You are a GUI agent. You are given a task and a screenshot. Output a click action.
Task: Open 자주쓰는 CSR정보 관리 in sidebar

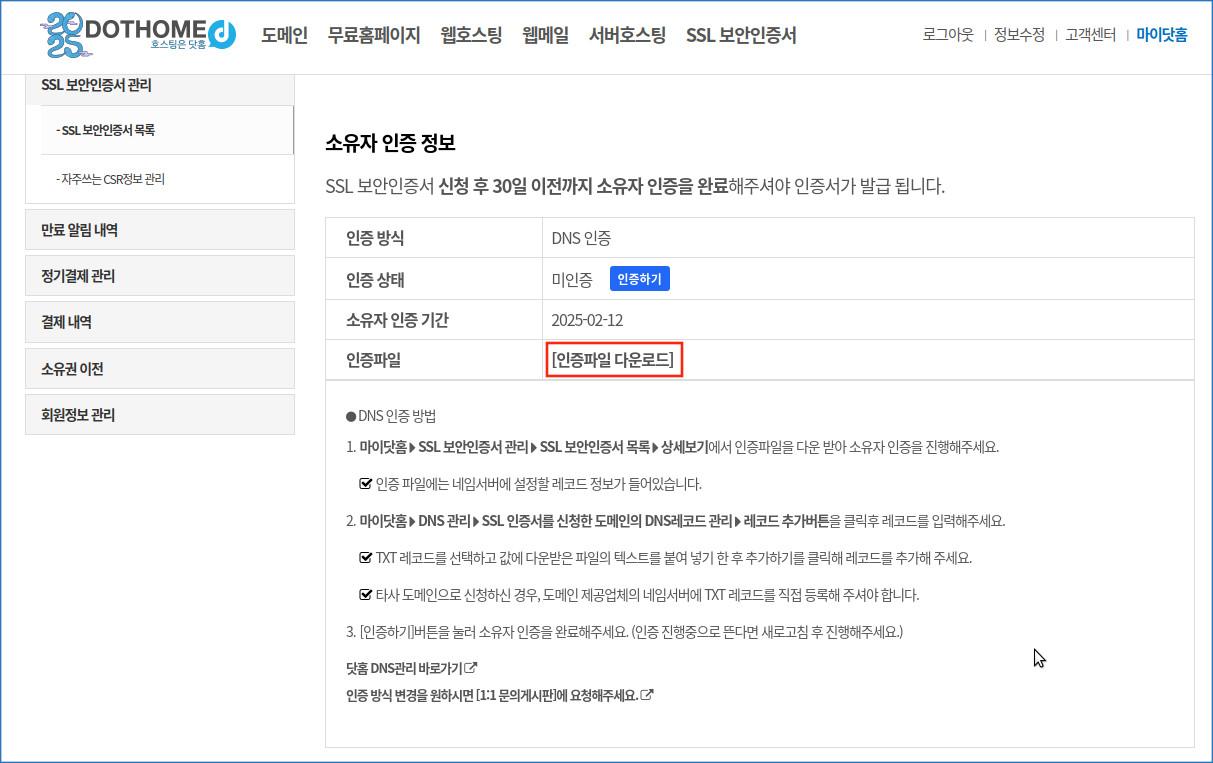(111, 179)
